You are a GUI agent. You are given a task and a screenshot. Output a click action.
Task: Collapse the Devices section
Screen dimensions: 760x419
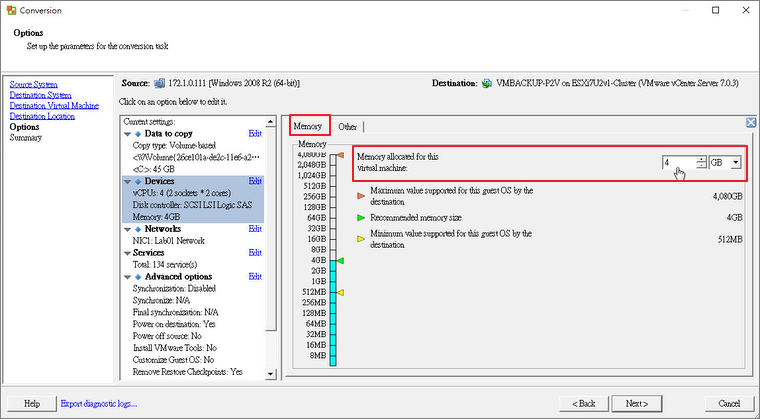point(127,182)
